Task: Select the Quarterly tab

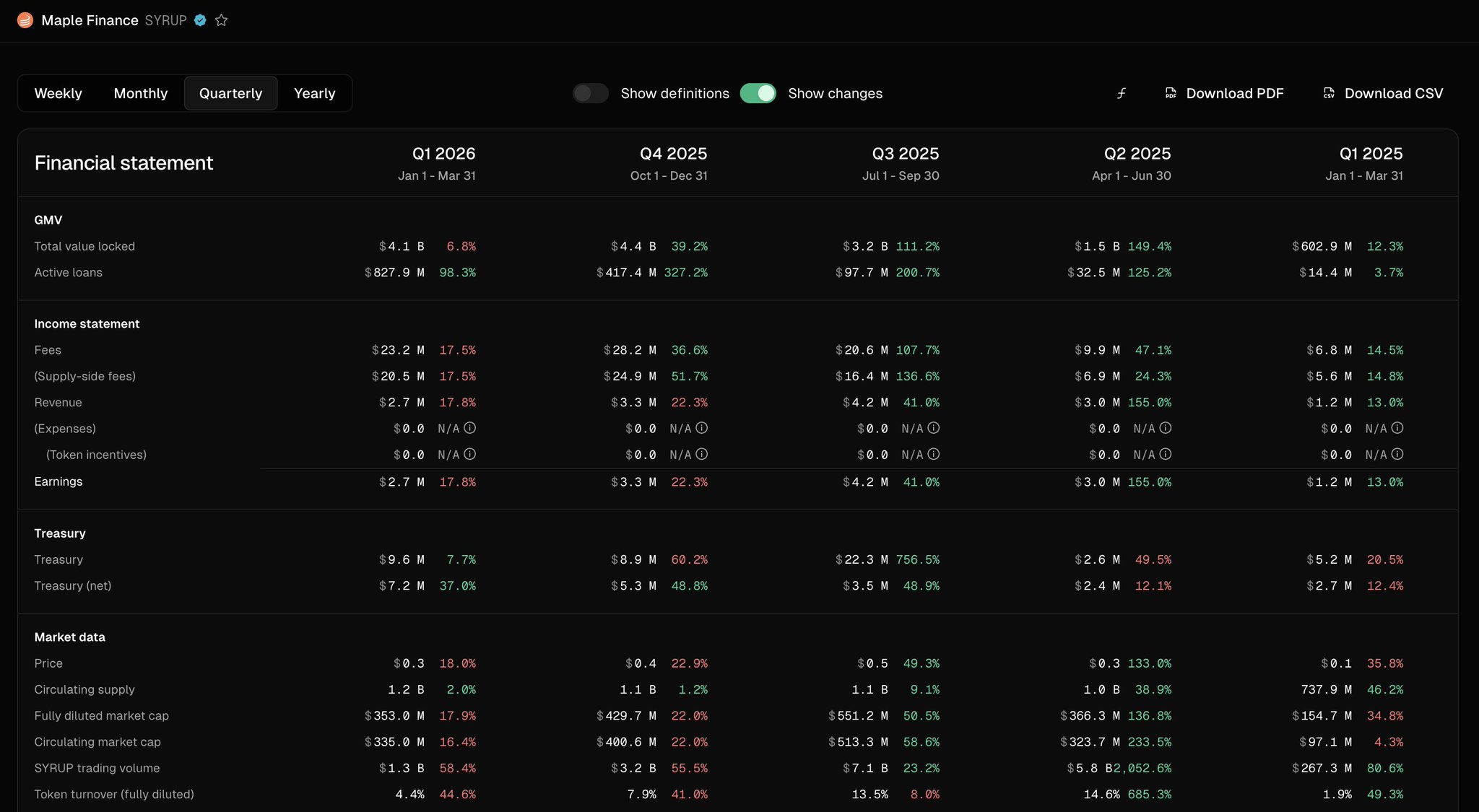Action: point(230,93)
